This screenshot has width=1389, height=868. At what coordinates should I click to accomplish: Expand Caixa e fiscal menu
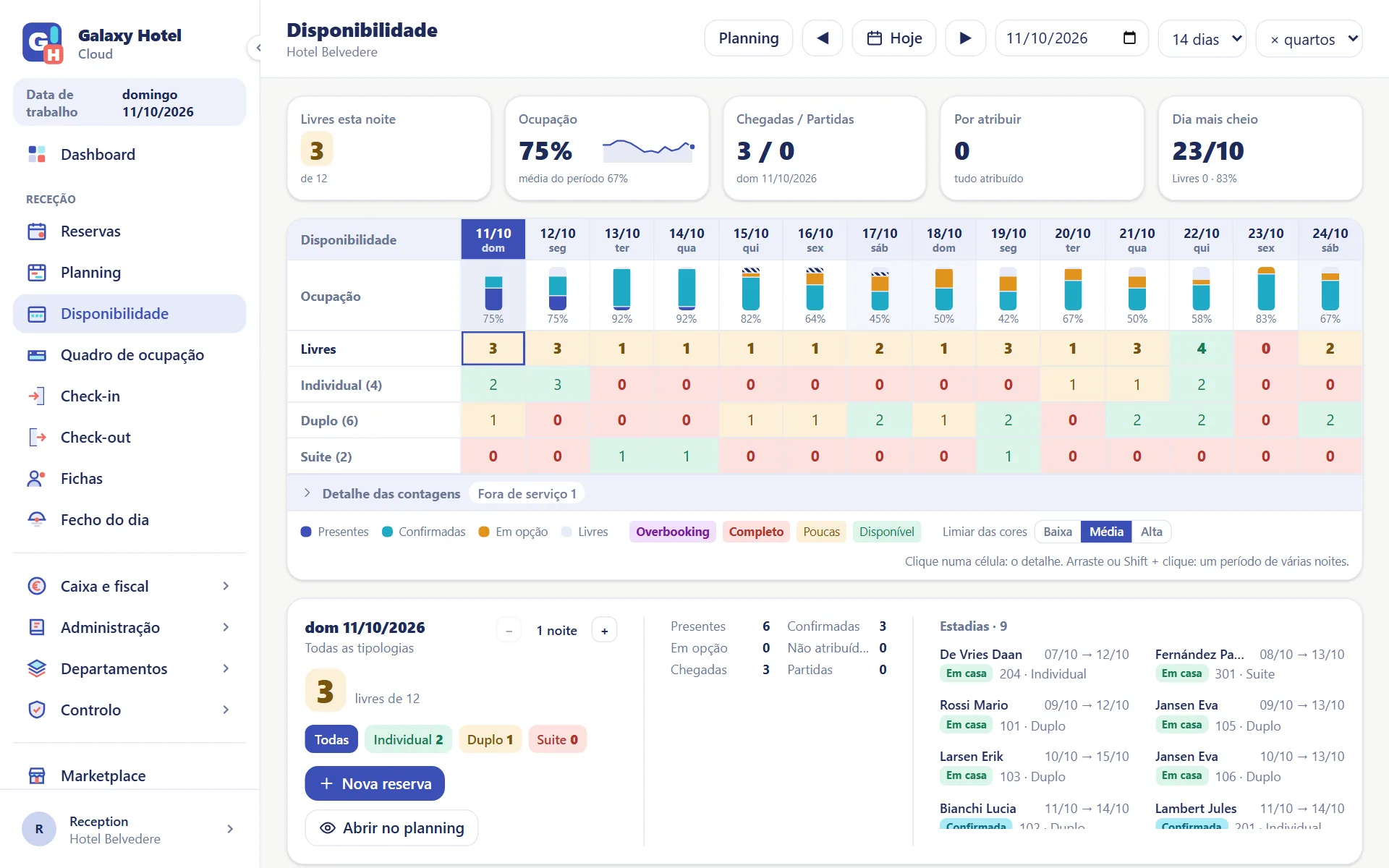(x=129, y=587)
